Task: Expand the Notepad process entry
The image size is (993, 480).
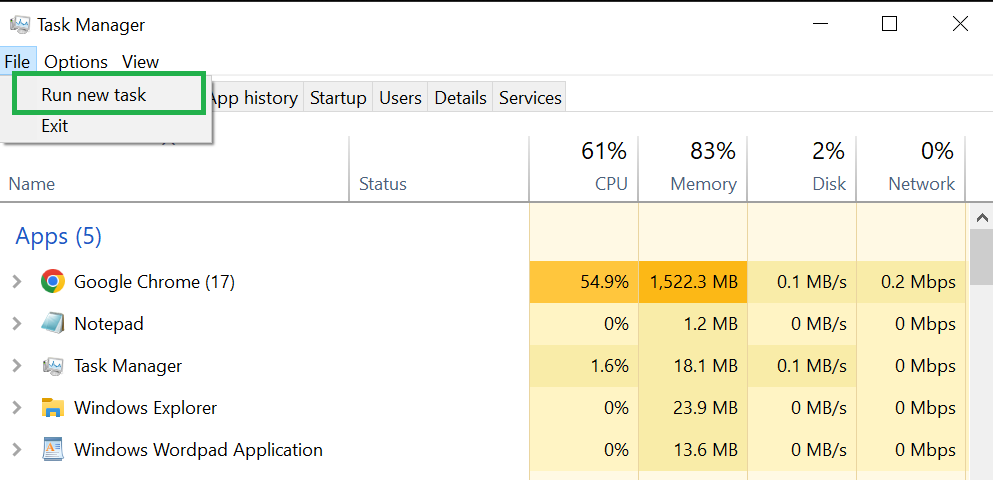Action: [17, 324]
